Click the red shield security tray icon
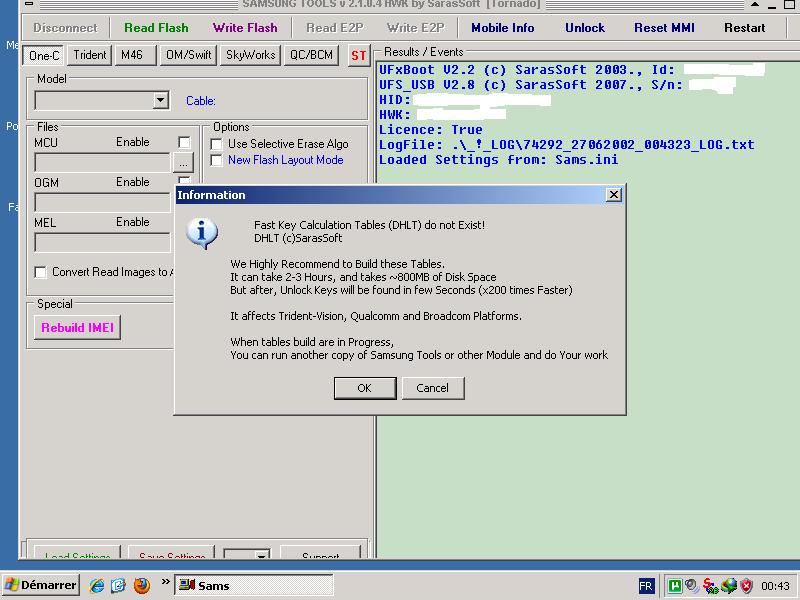The width and height of the screenshot is (800, 600). (746, 586)
